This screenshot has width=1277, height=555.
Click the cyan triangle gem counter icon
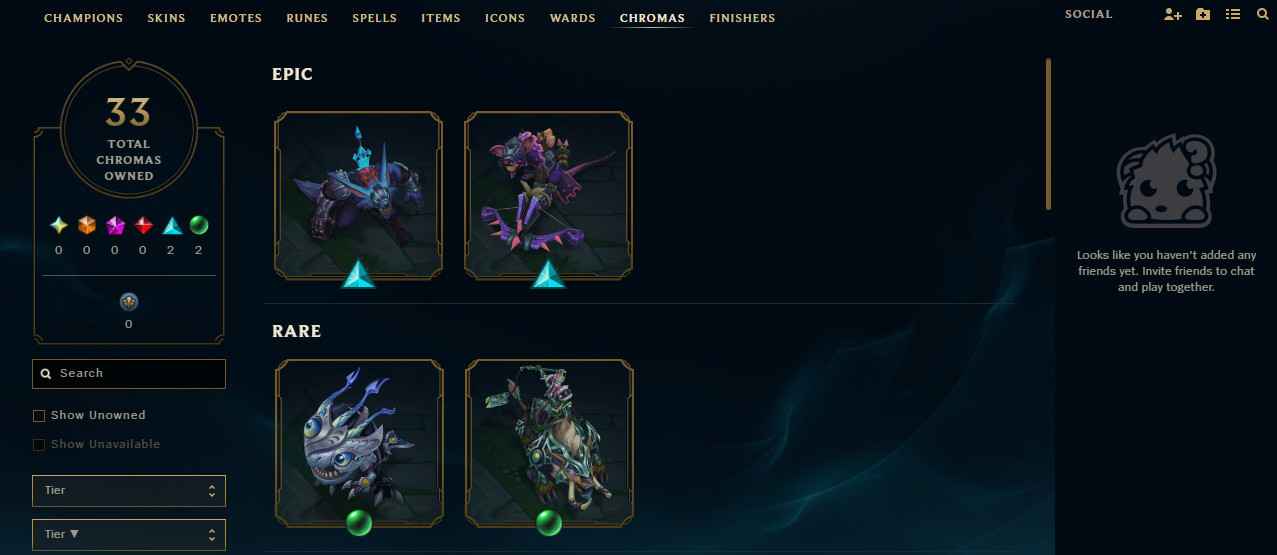(x=171, y=226)
